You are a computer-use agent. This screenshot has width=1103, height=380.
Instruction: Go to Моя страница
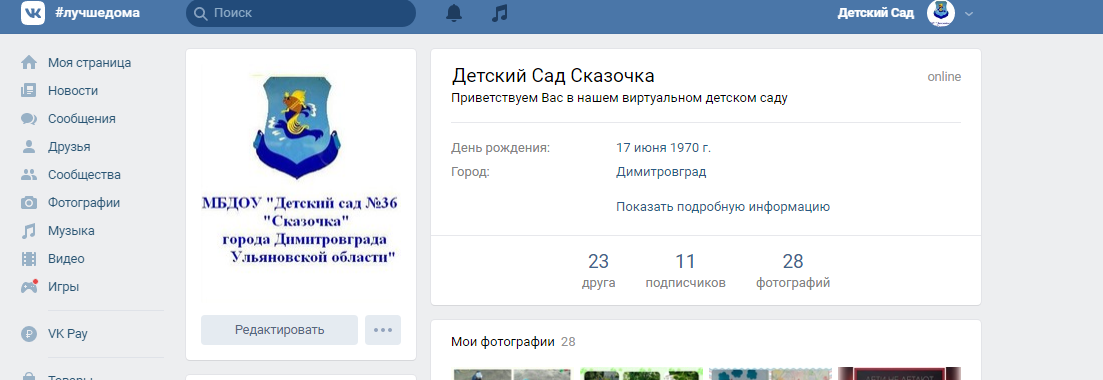click(89, 63)
